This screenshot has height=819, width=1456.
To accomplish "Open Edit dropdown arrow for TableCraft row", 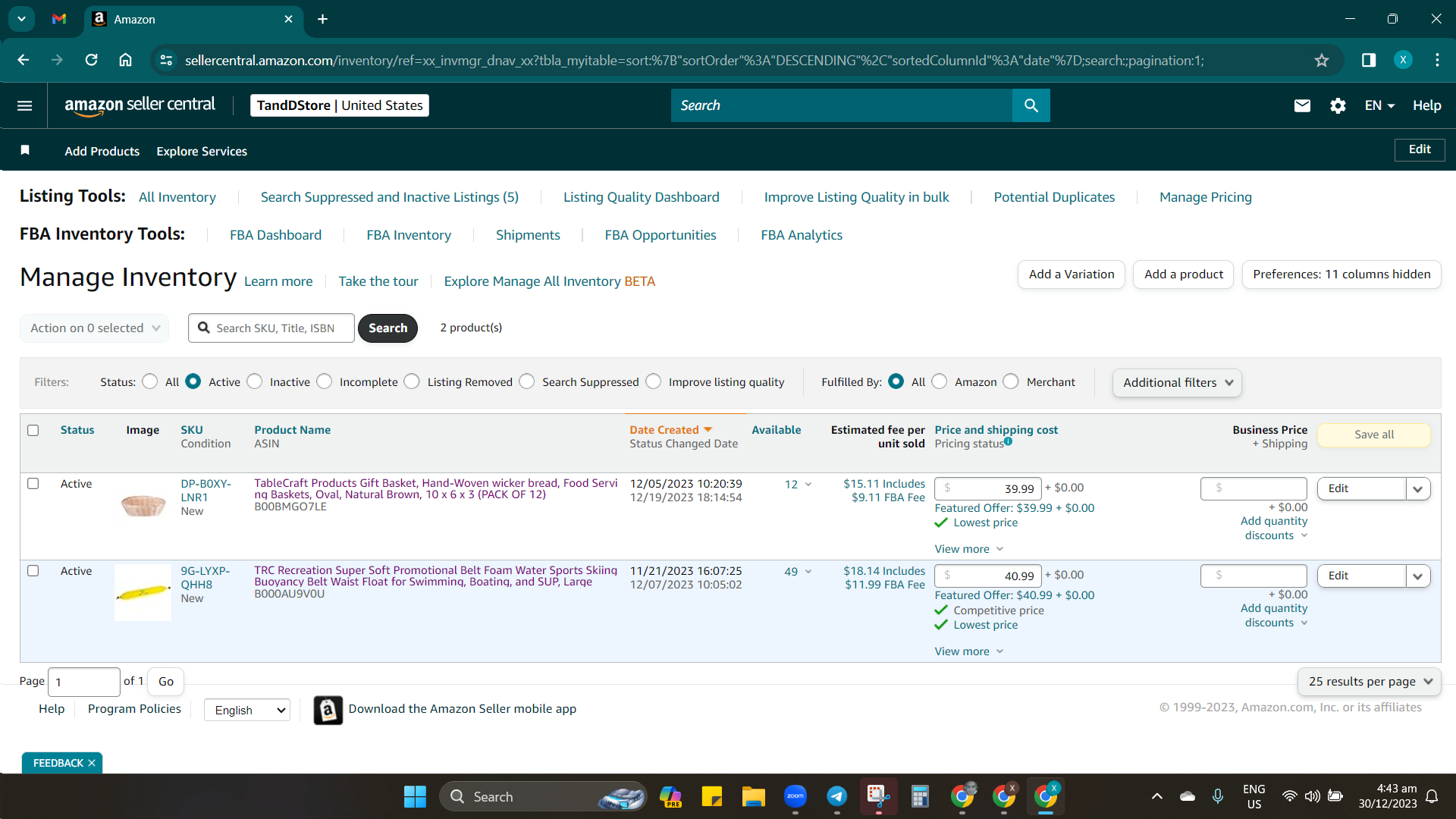I will click(1418, 489).
